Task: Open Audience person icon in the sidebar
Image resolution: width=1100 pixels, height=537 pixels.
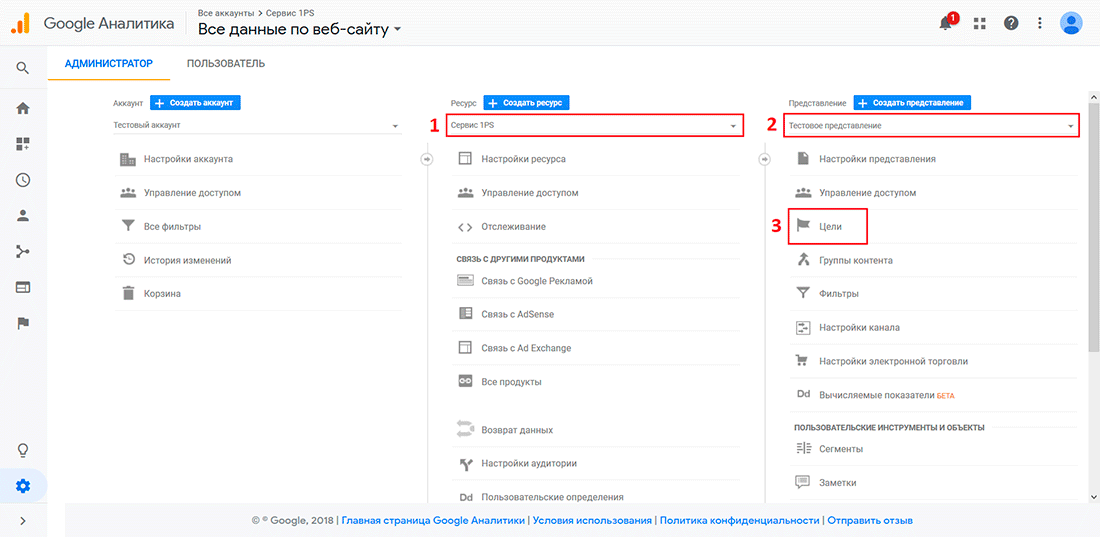Action: [23, 216]
